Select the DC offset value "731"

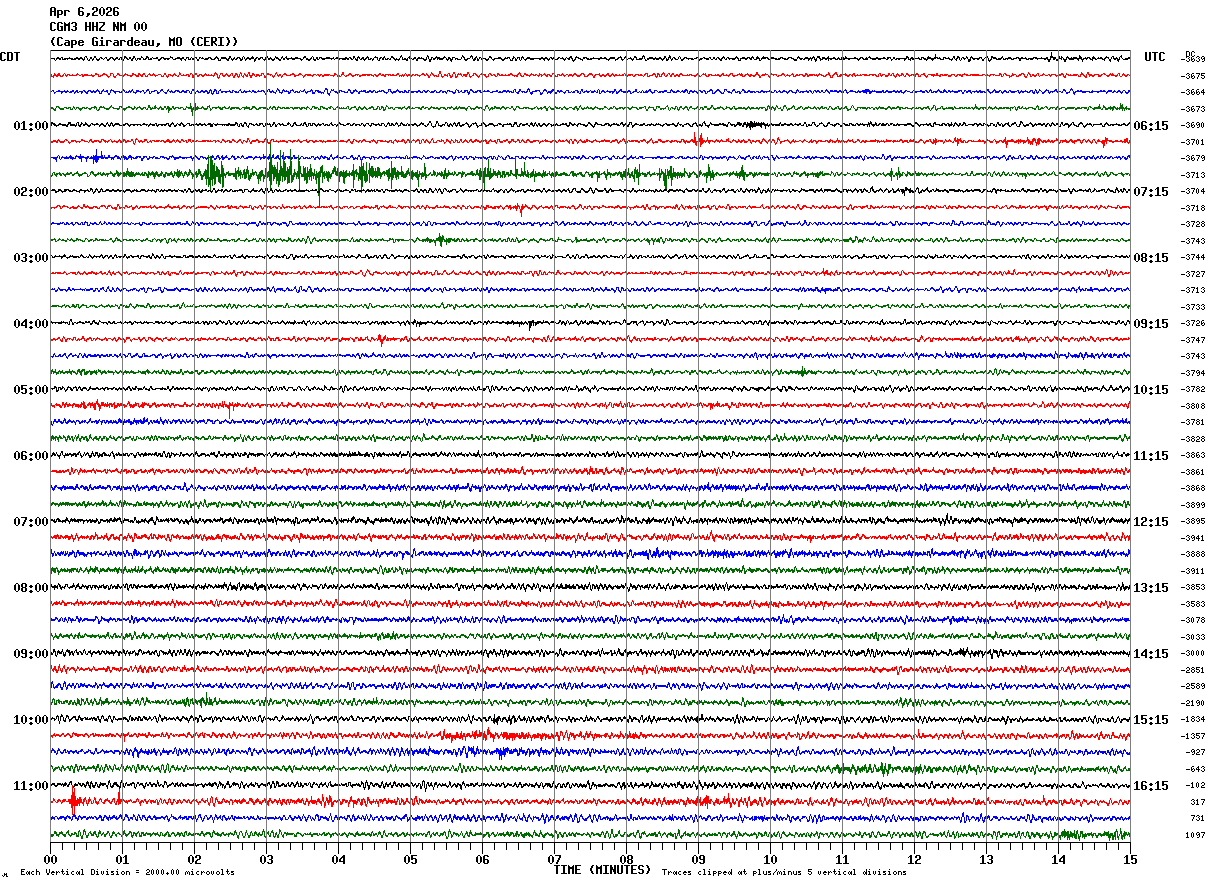click(x=1197, y=818)
